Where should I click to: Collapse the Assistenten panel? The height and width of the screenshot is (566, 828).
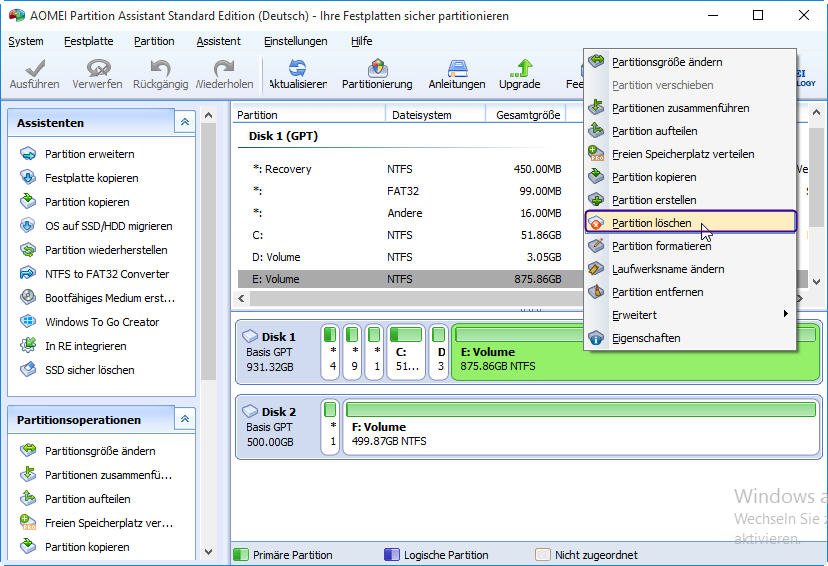pos(185,122)
